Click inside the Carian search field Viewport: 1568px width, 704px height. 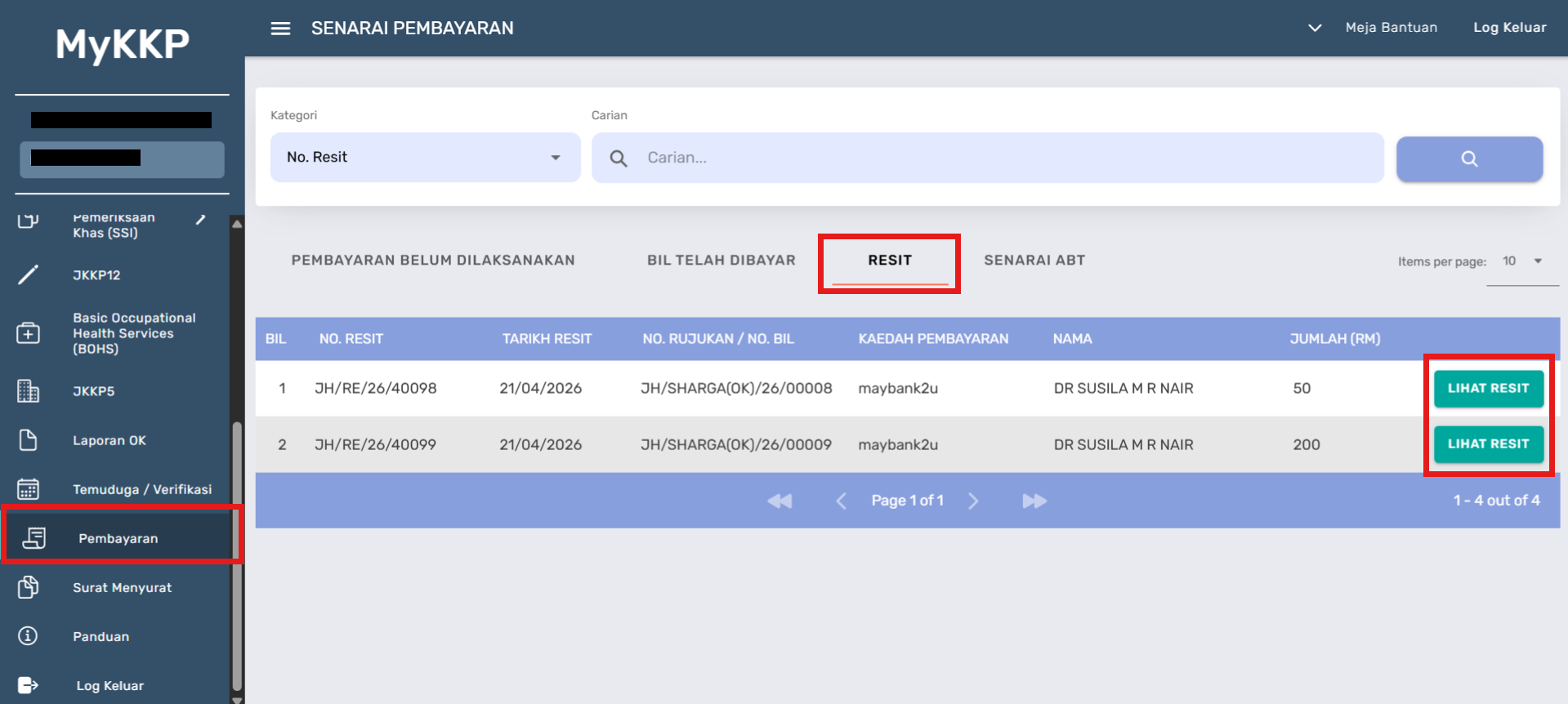pos(1005,158)
